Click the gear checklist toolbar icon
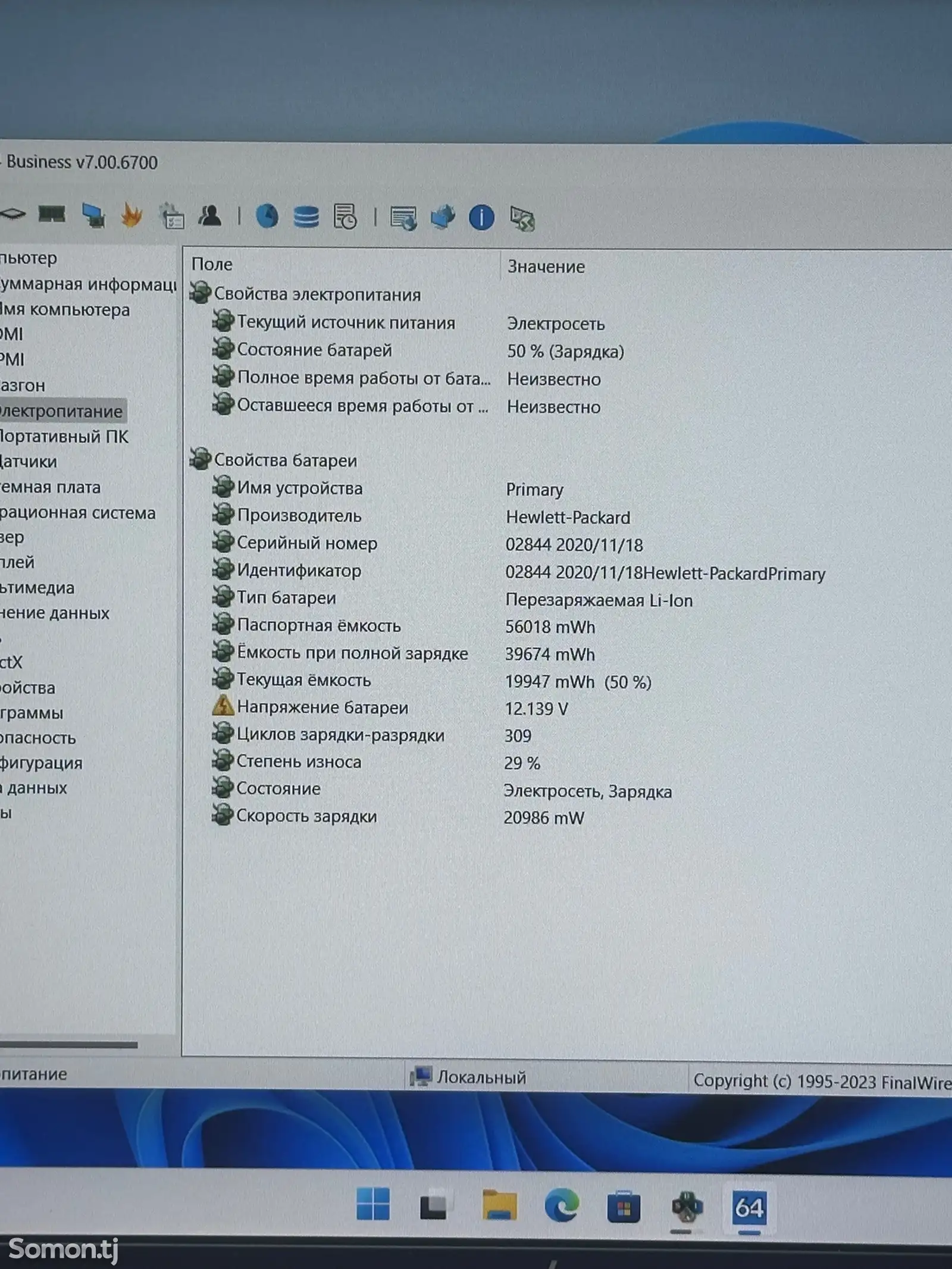952x1269 pixels. point(171,216)
